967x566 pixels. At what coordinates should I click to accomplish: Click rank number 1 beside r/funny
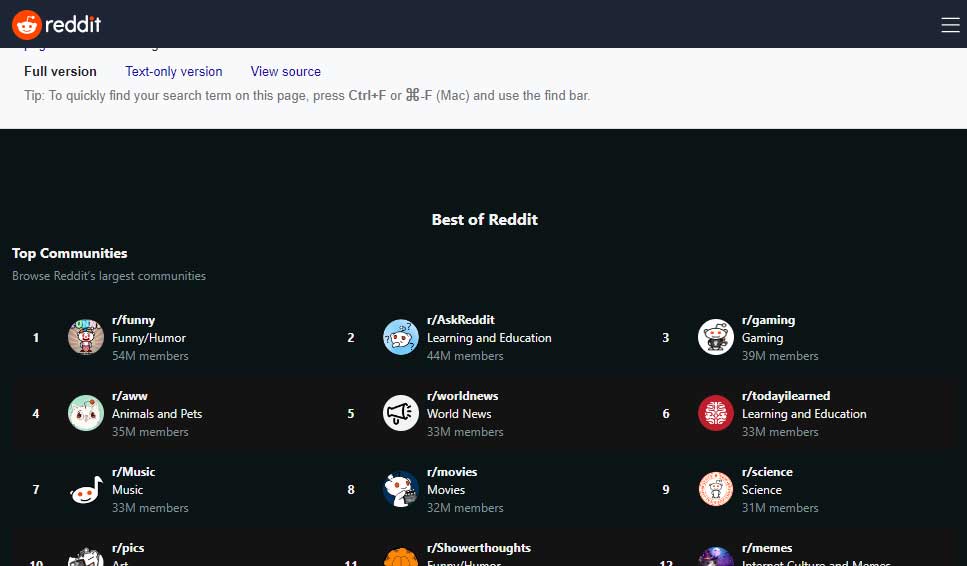[36, 338]
